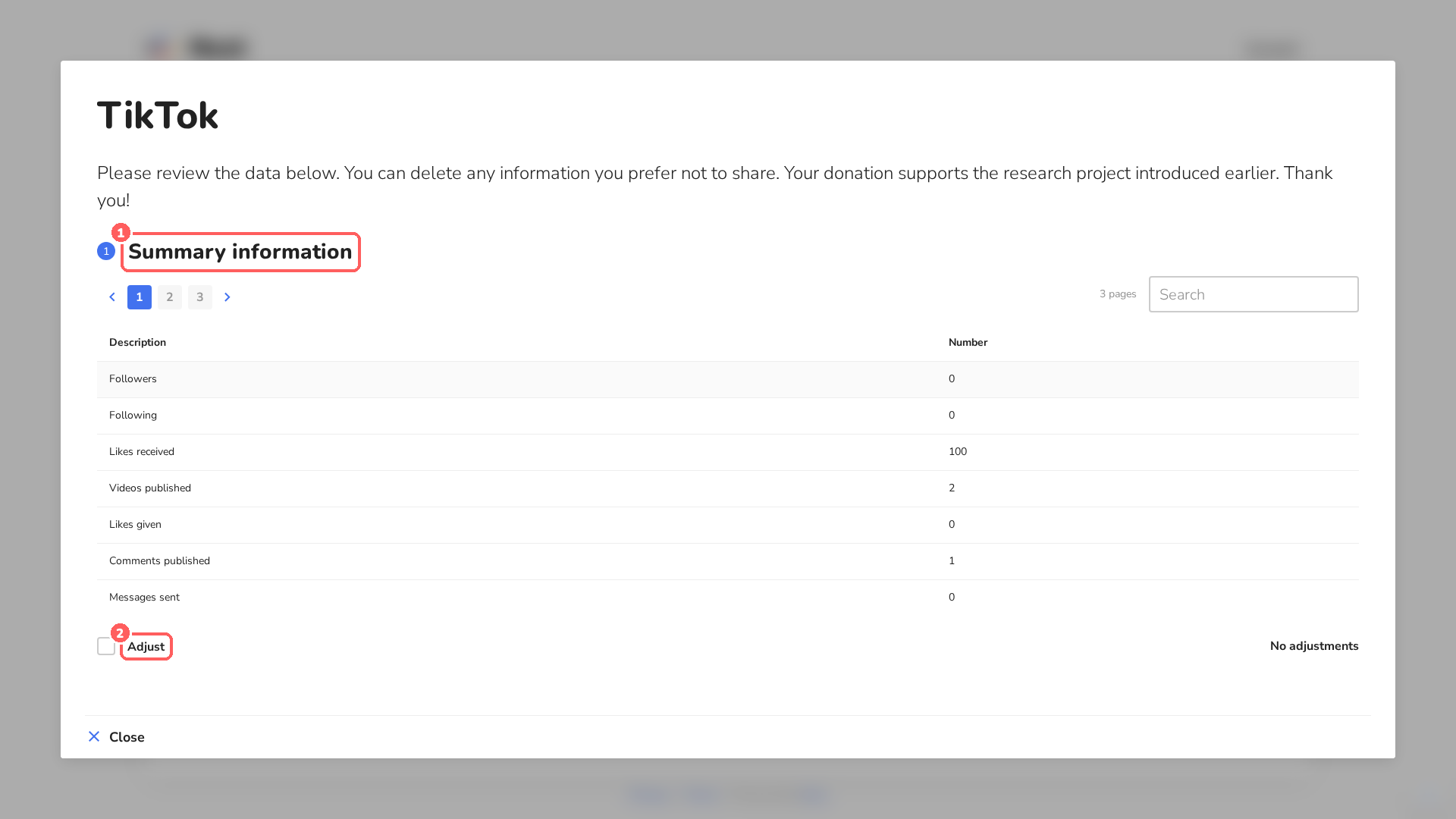Click the No adjustments status text
The height and width of the screenshot is (819, 1456).
pos(1314,646)
